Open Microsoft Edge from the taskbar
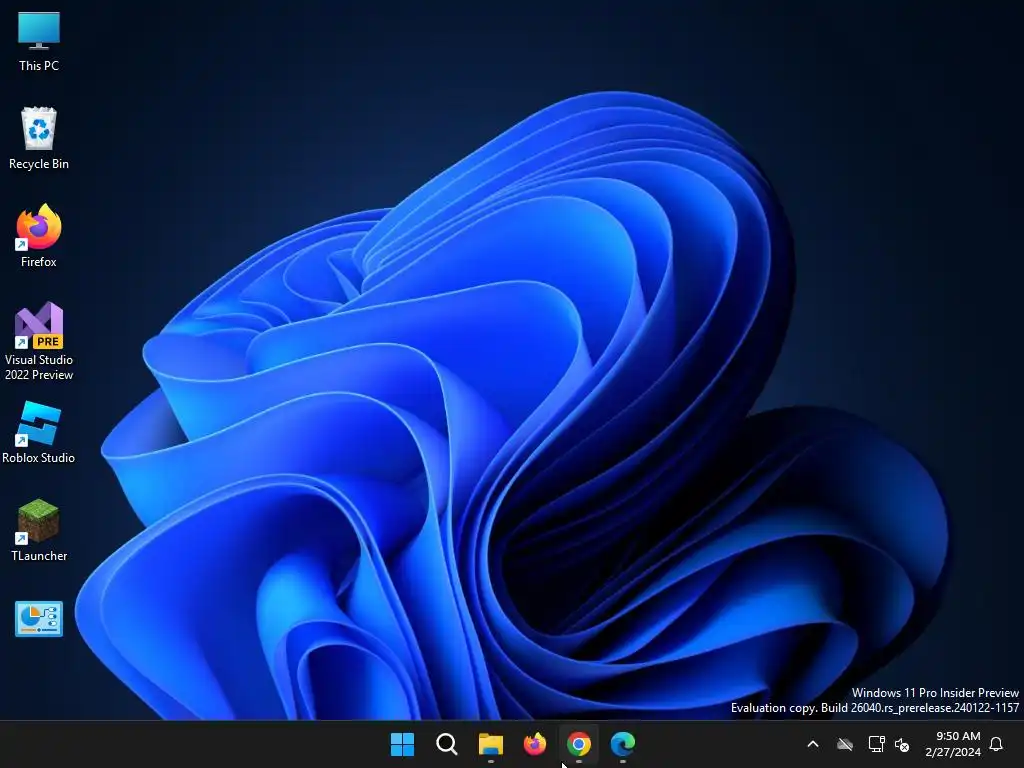 (x=622, y=744)
